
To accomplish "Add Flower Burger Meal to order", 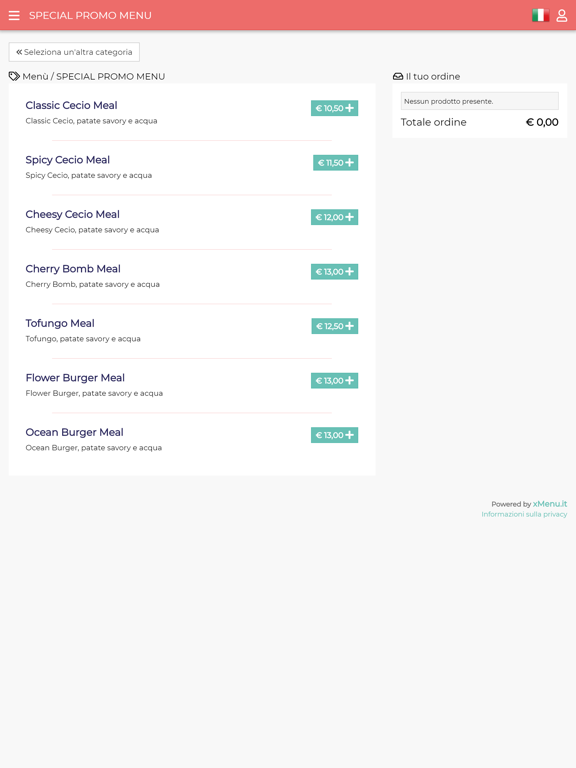I will click(335, 380).
